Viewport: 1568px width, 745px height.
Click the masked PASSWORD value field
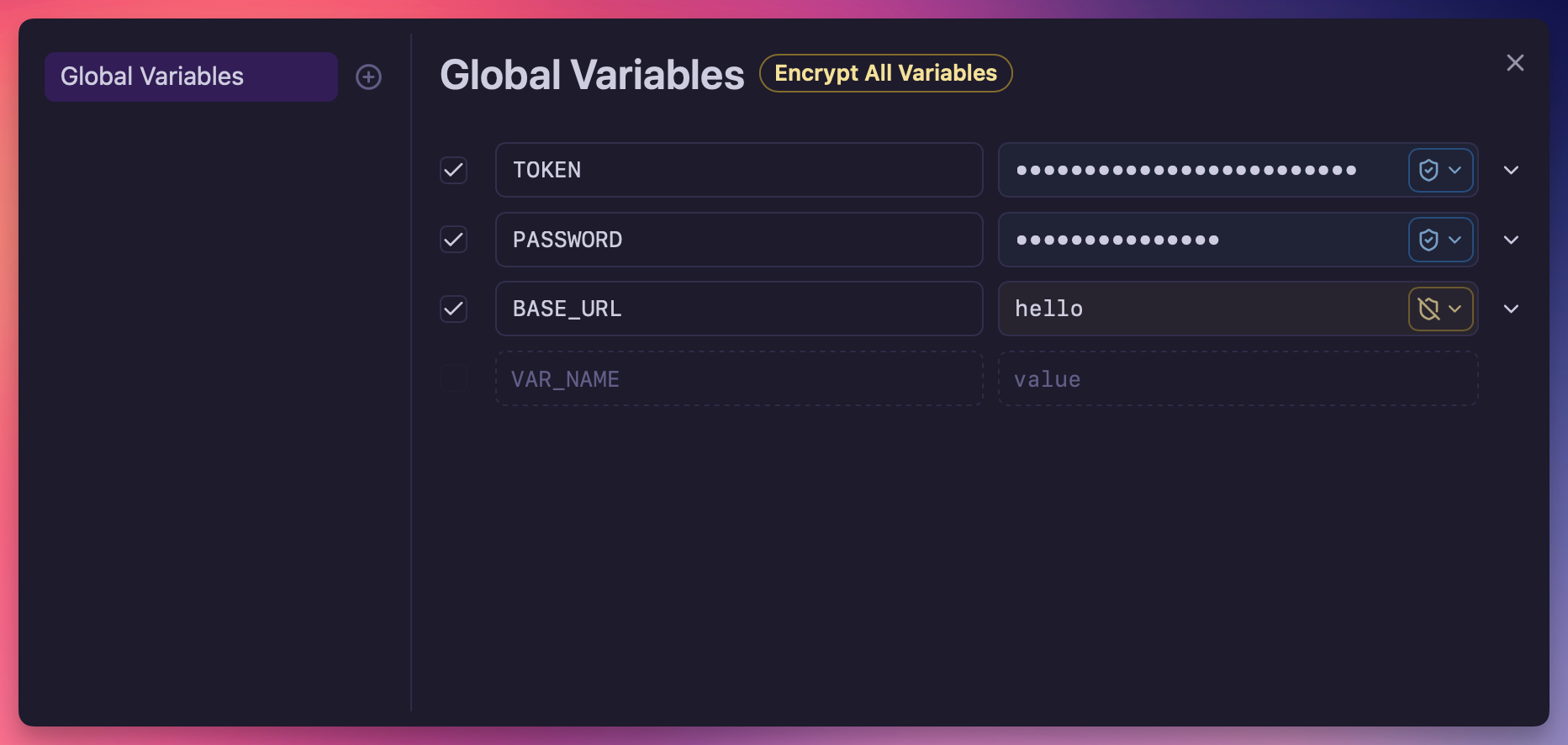coord(1202,240)
